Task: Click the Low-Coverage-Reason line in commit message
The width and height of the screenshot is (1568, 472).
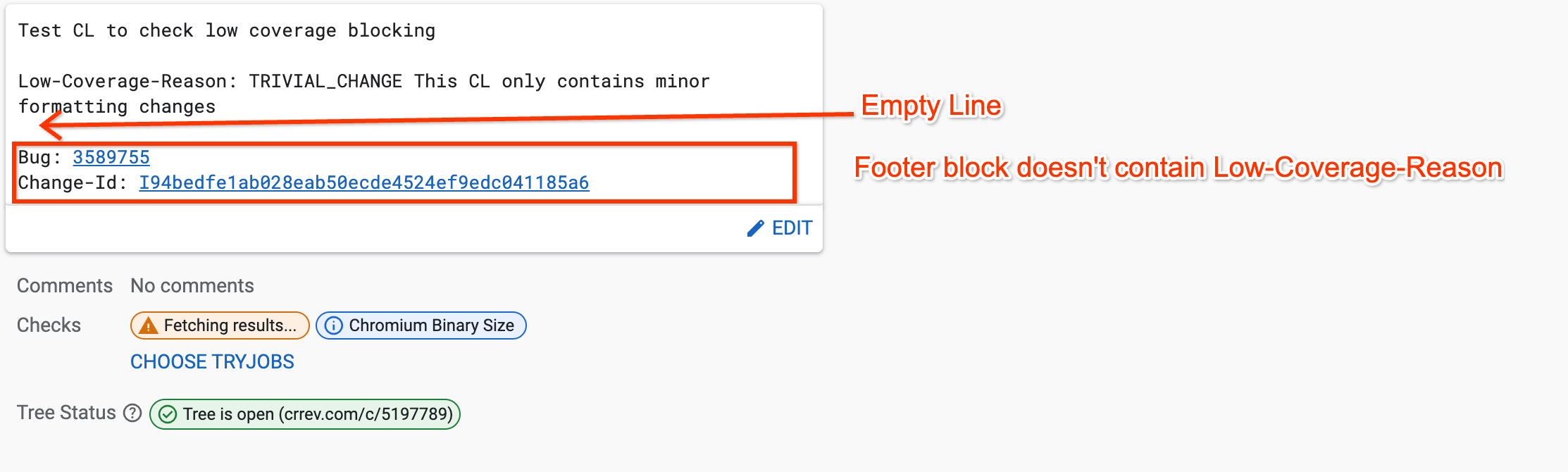Action: coord(364,81)
